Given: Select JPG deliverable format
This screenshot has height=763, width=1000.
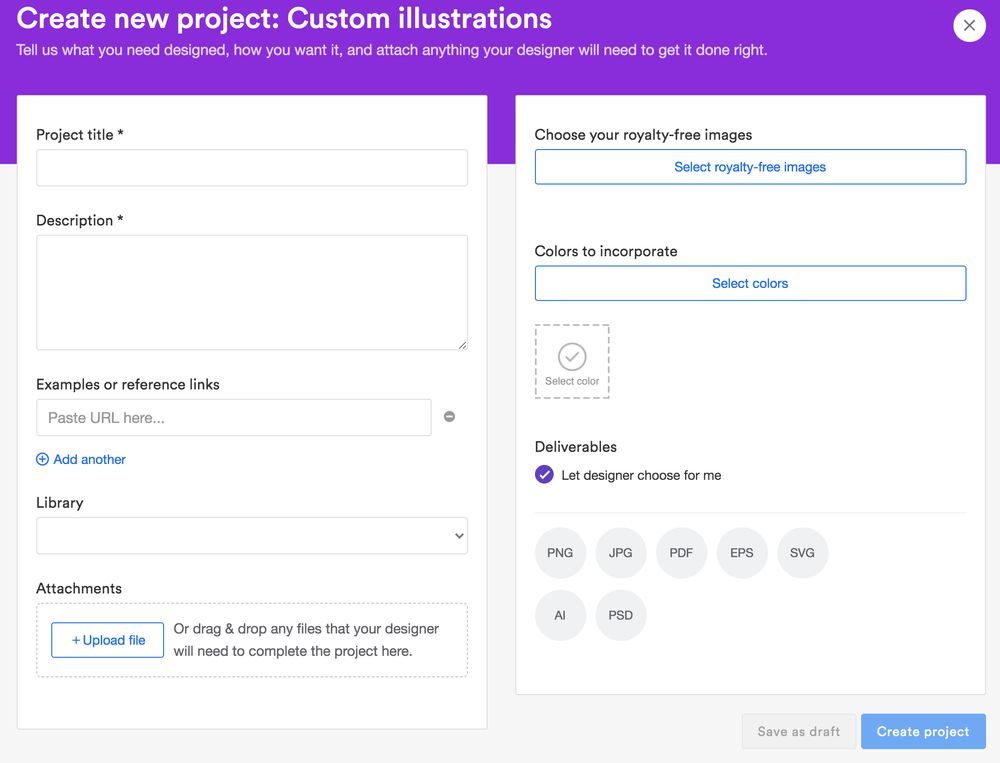Looking at the screenshot, I should tap(621, 553).
